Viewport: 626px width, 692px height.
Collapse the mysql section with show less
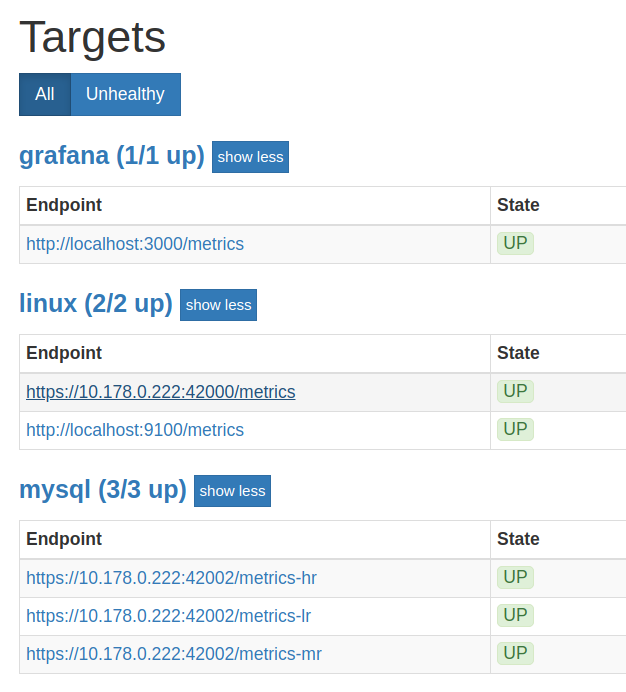click(x=232, y=491)
